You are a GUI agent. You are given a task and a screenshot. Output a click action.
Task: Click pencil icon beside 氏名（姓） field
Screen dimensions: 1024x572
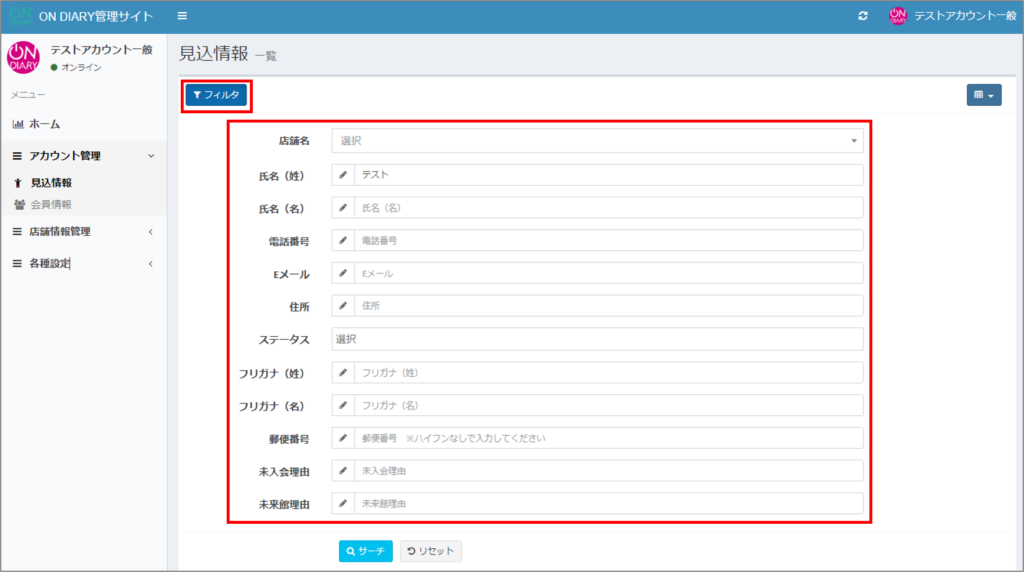click(x=343, y=175)
